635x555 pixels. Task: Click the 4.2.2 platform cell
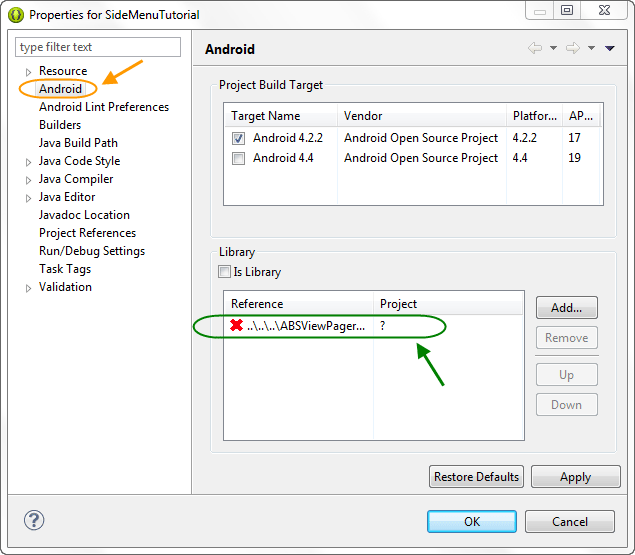pyautogui.click(x=524, y=138)
